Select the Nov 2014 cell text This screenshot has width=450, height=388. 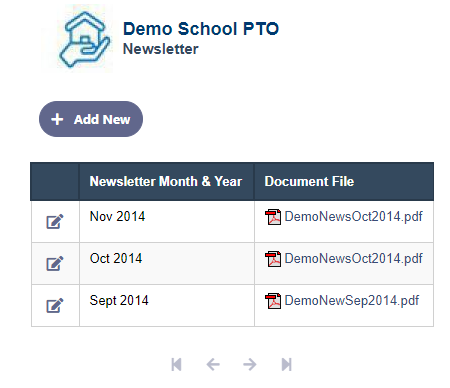coord(117,217)
